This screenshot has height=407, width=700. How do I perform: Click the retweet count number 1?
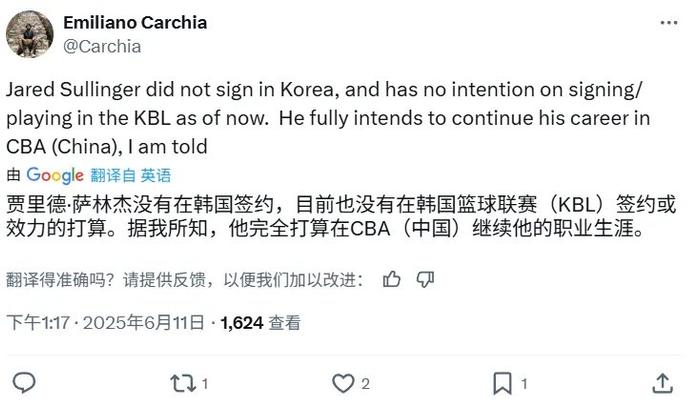point(205,383)
